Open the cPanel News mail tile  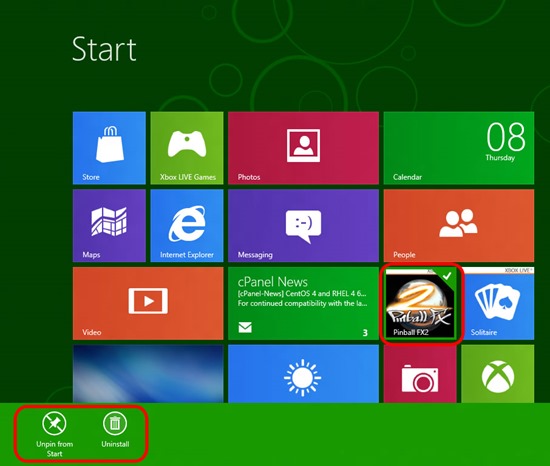(x=303, y=303)
